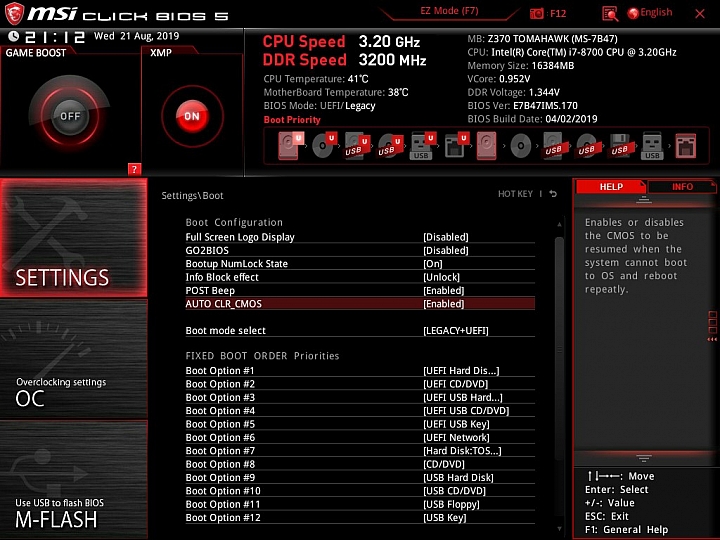Viewport: 720px width, 540px height.
Task: Select Boot Option #6 [UEFI Network]
Action: pyautogui.click(x=360, y=437)
